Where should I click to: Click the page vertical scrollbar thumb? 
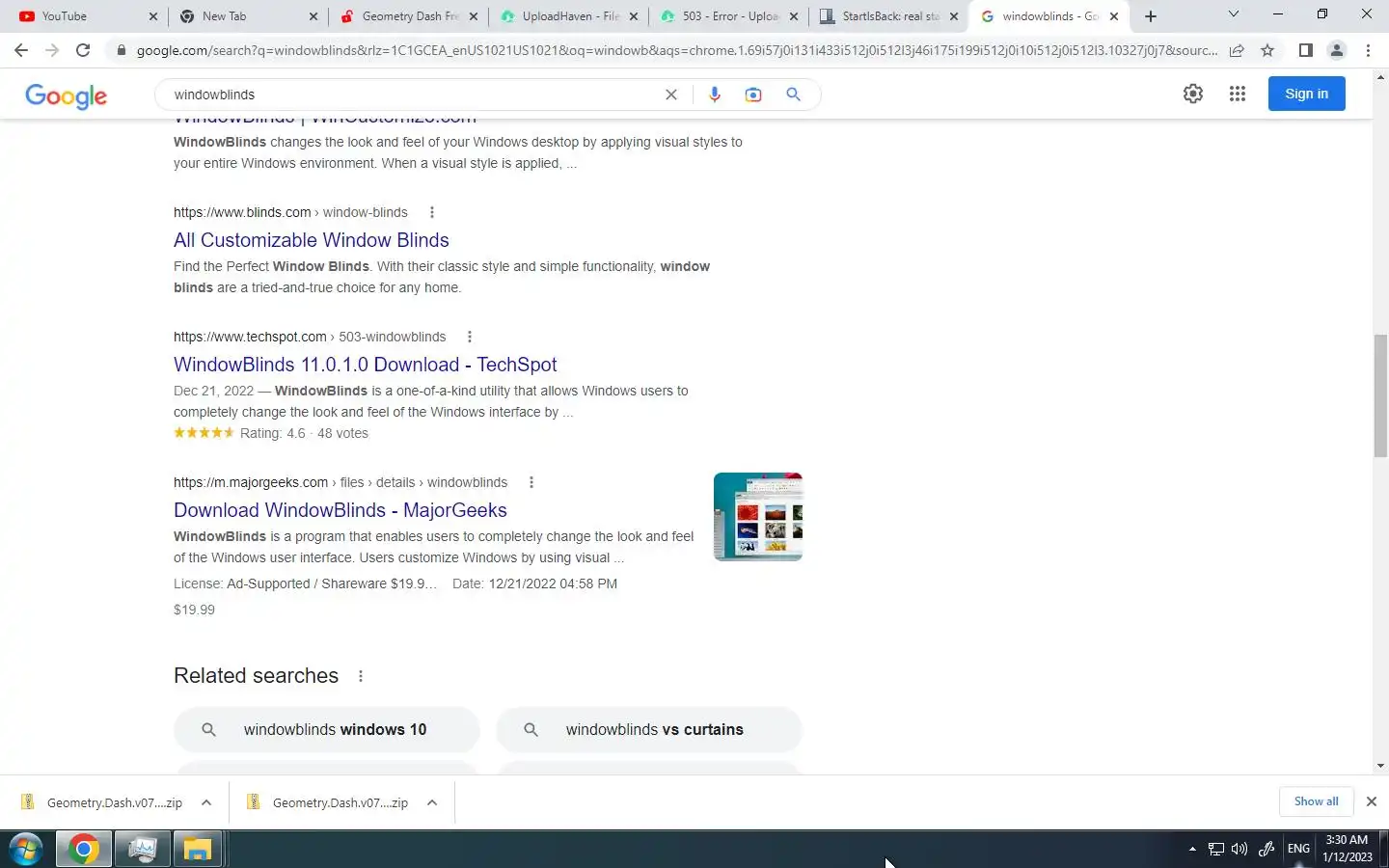coord(1380,395)
